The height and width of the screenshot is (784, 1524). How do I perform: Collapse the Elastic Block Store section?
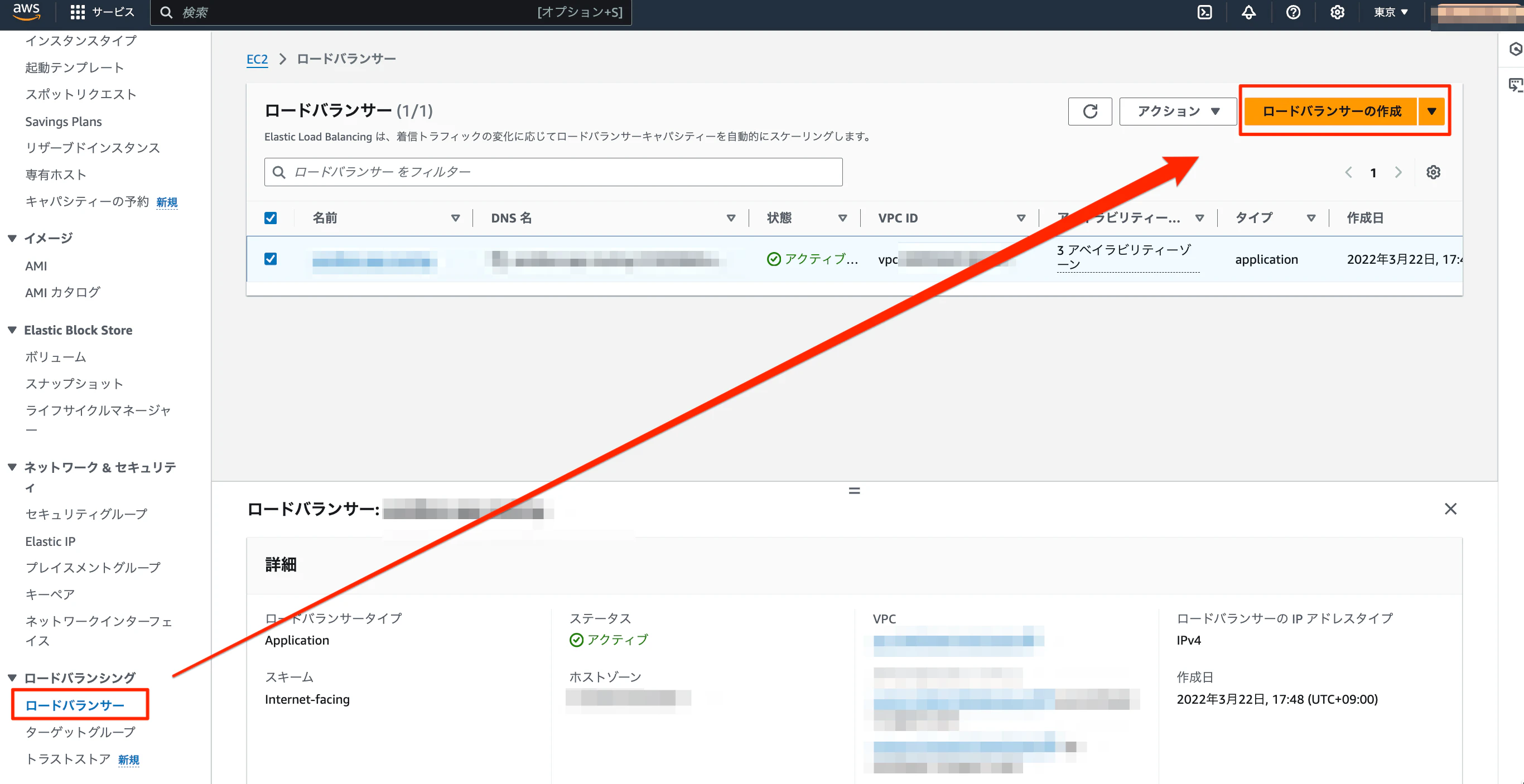(x=12, y=330)
